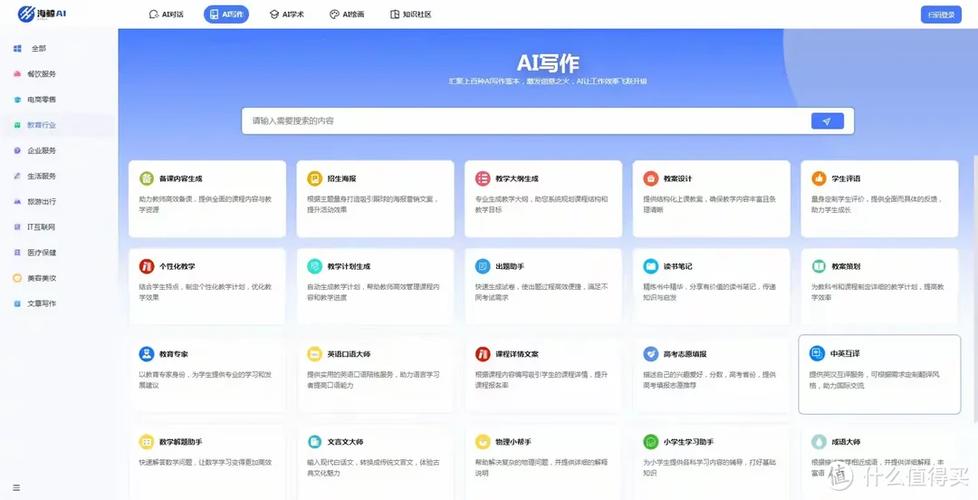
Task: Open the 成语大师 droplet icon
Action: coord(819,442)
